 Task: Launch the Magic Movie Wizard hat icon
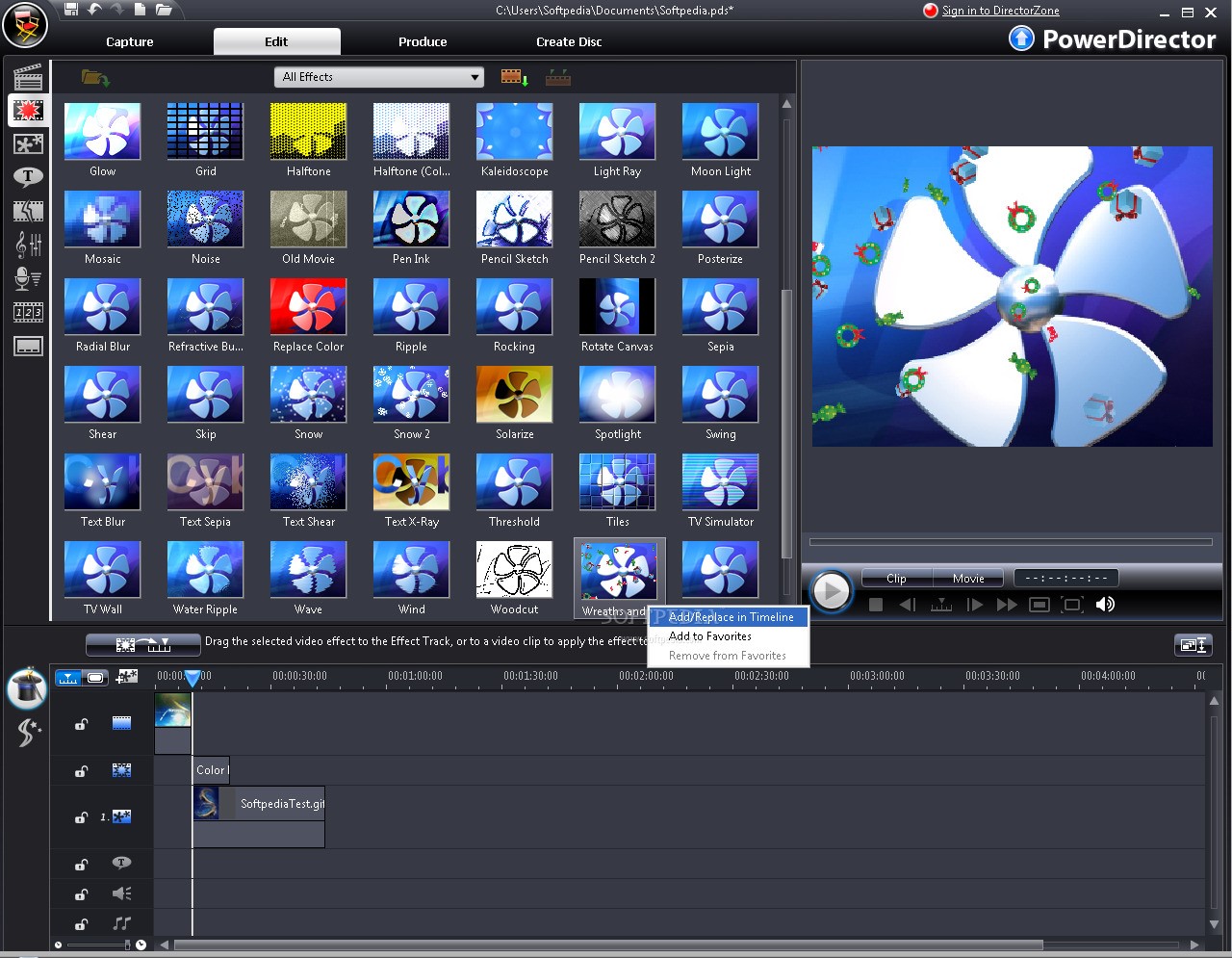[27, 687]
